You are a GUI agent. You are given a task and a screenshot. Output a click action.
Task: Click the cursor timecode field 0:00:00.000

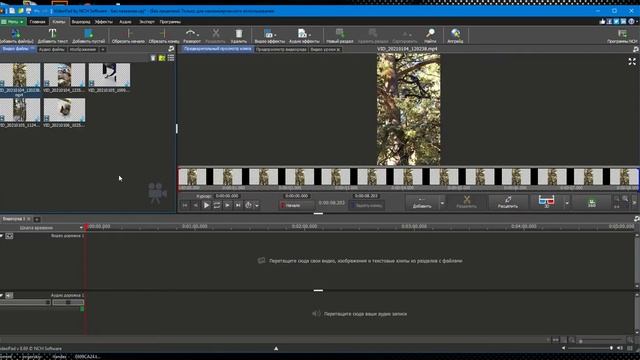[227, 196]
